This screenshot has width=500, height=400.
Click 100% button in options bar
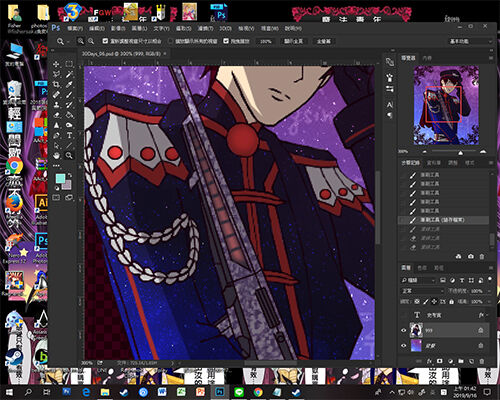point(266,41)
